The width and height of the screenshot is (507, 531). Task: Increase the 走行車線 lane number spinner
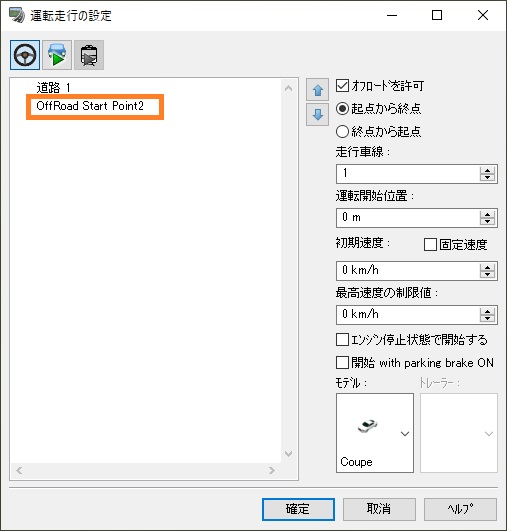487,170
